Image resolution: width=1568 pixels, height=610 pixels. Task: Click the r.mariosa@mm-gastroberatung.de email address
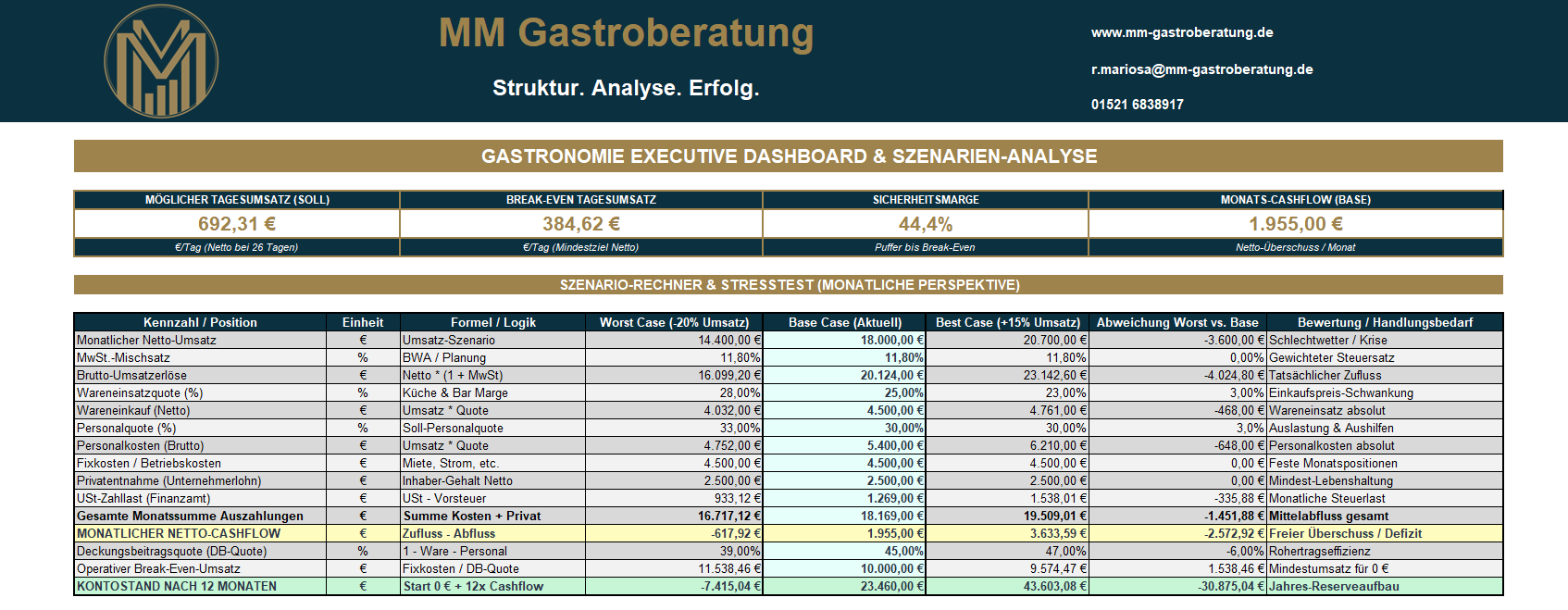point(1201,69)
